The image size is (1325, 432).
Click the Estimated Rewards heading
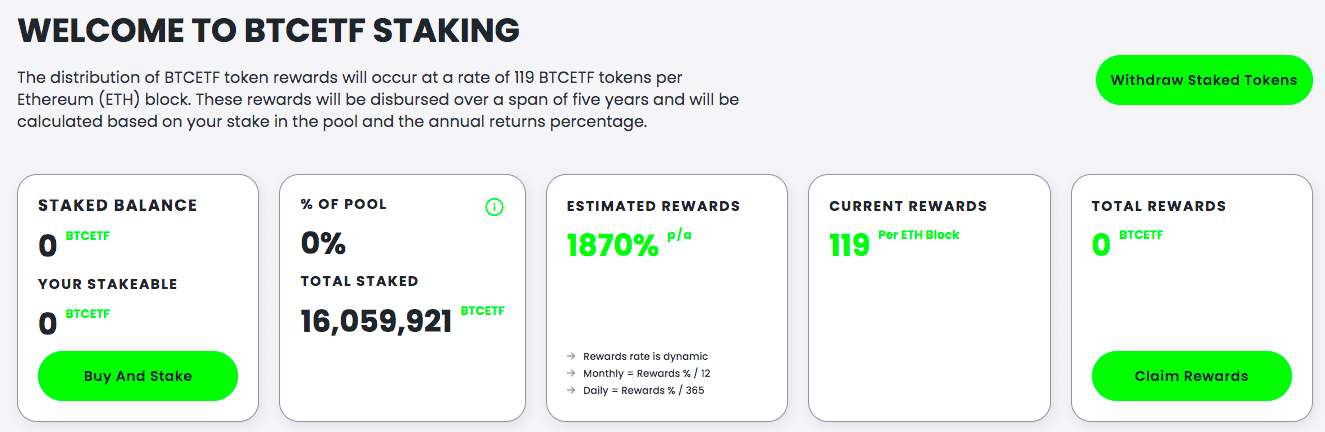coord(654,206)
